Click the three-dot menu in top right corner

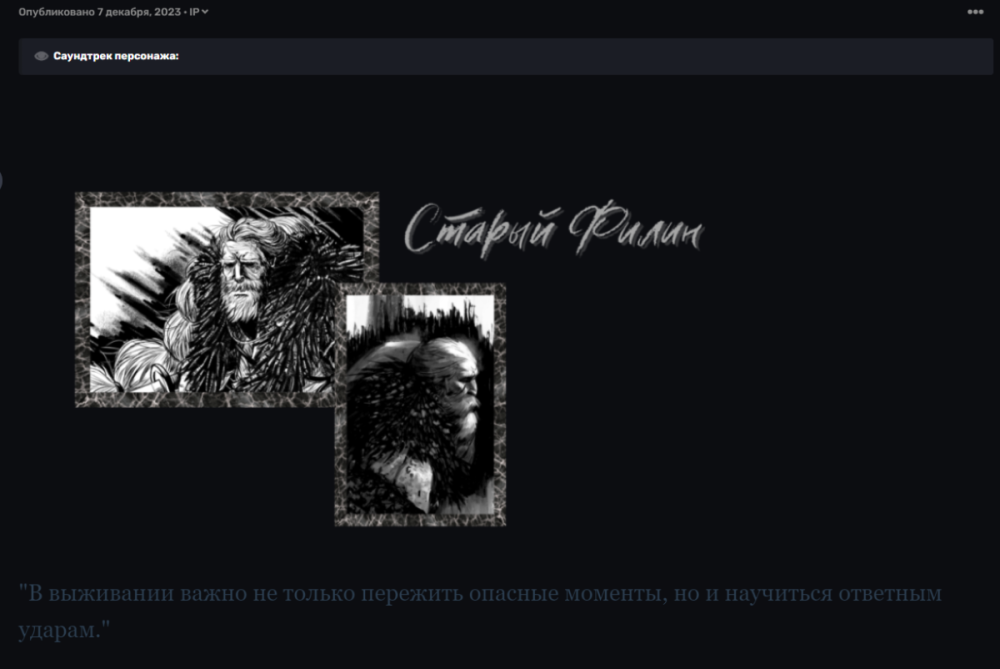tap(974, 12)
